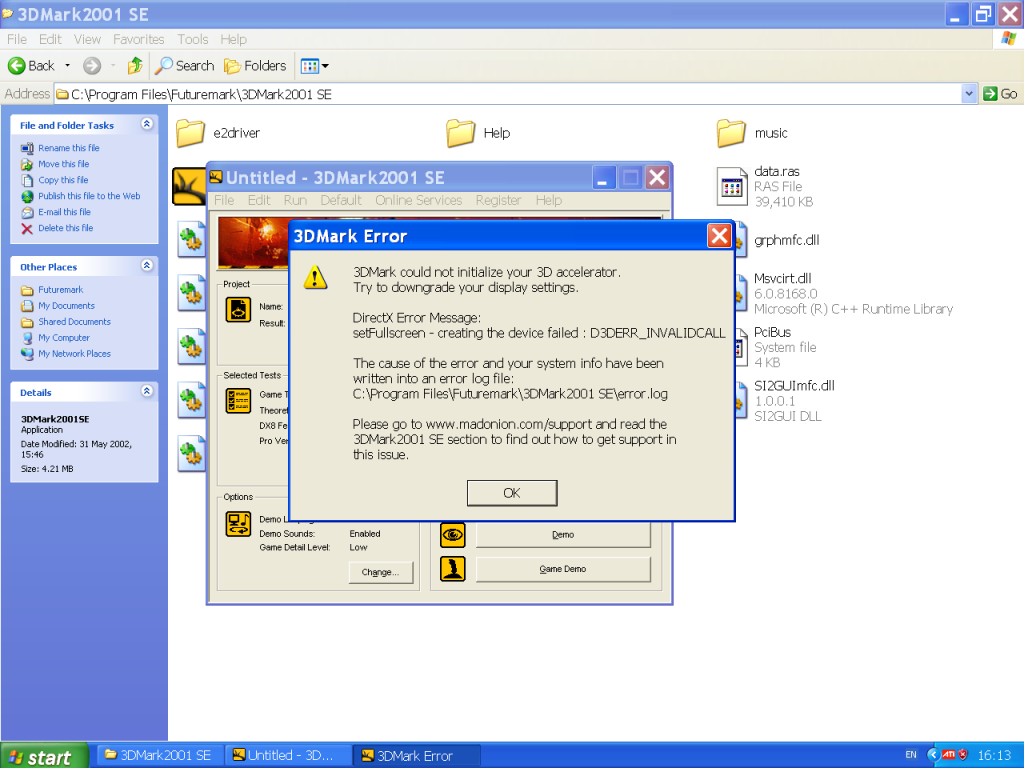Select the 3DMark2001SE application icon
This screenshot has height=768, width=1024.
coord(189,186)
